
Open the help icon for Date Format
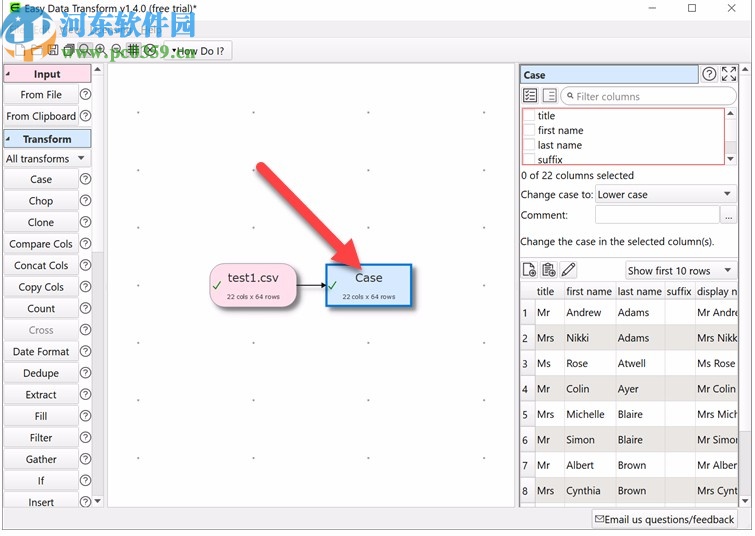coord(85,351)
